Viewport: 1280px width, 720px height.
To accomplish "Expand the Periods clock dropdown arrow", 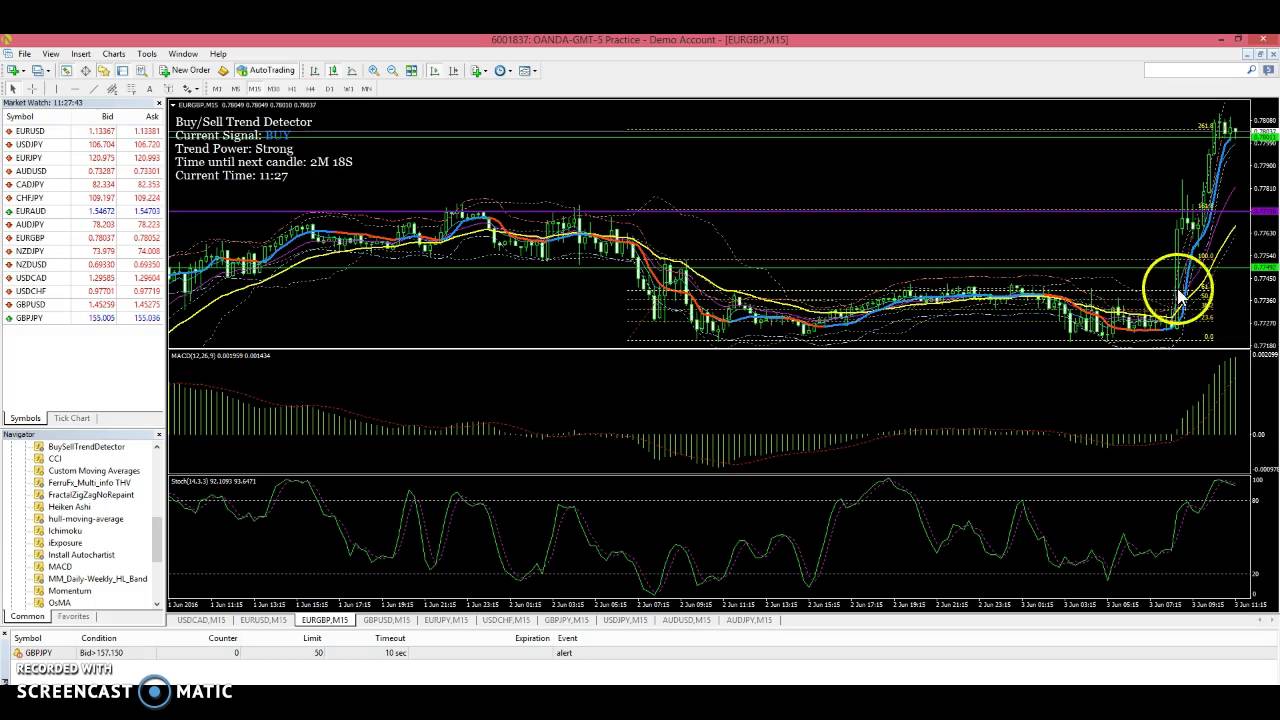I will (510, 71).
